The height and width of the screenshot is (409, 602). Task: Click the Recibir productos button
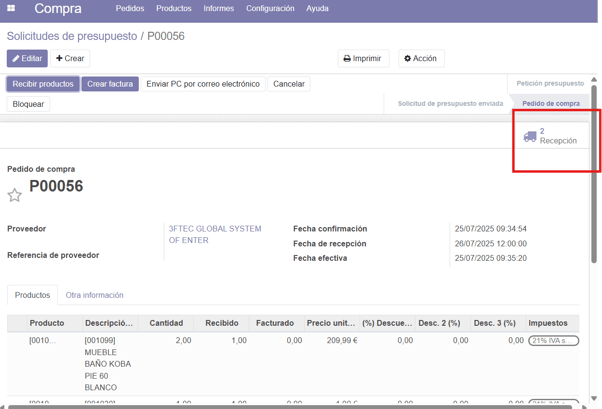click(x=43, y=84)
